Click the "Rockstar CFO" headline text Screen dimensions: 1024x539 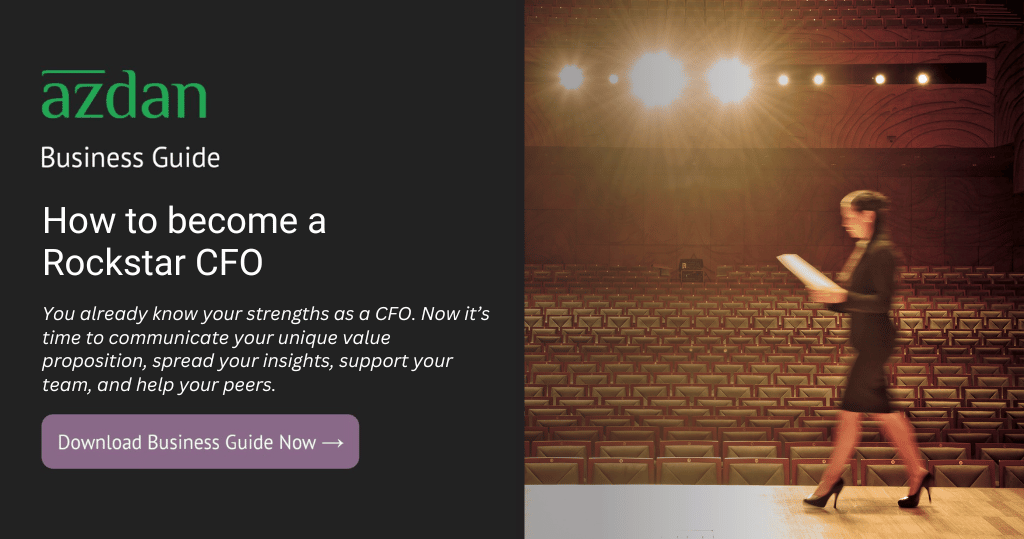pos(153,262)
